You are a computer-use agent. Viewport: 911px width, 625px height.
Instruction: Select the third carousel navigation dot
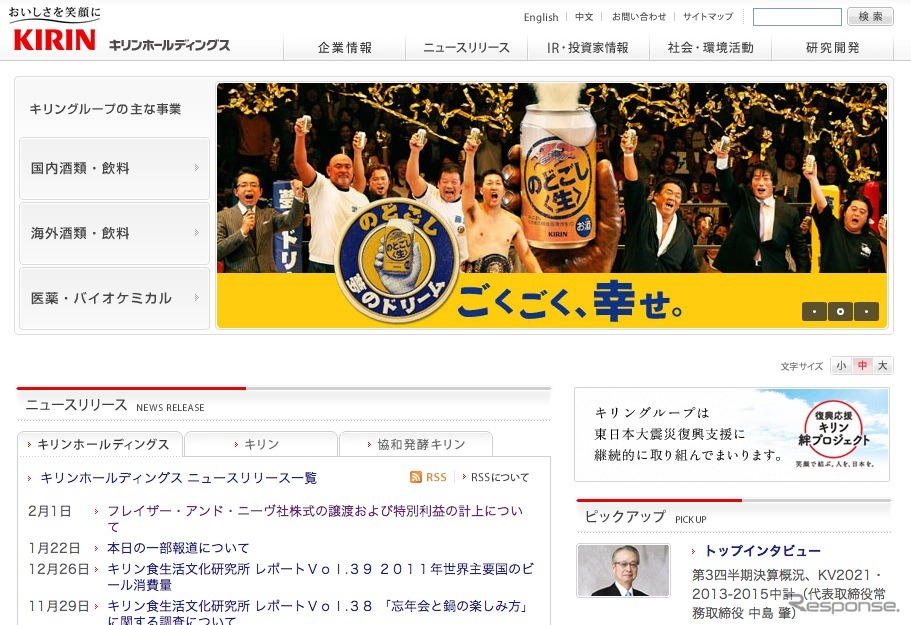click(866, 311)
